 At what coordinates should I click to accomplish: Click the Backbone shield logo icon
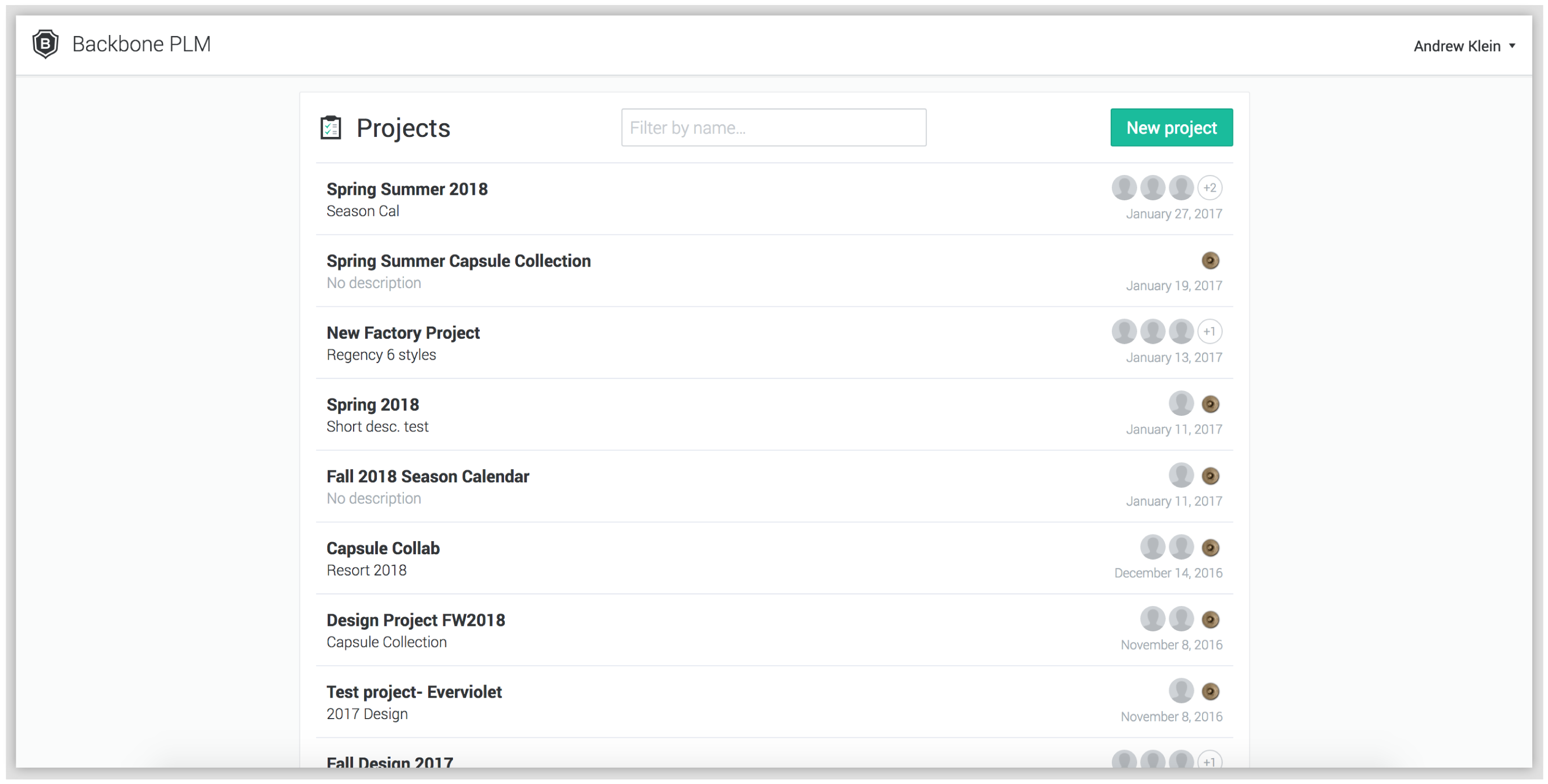click(45, 44)
